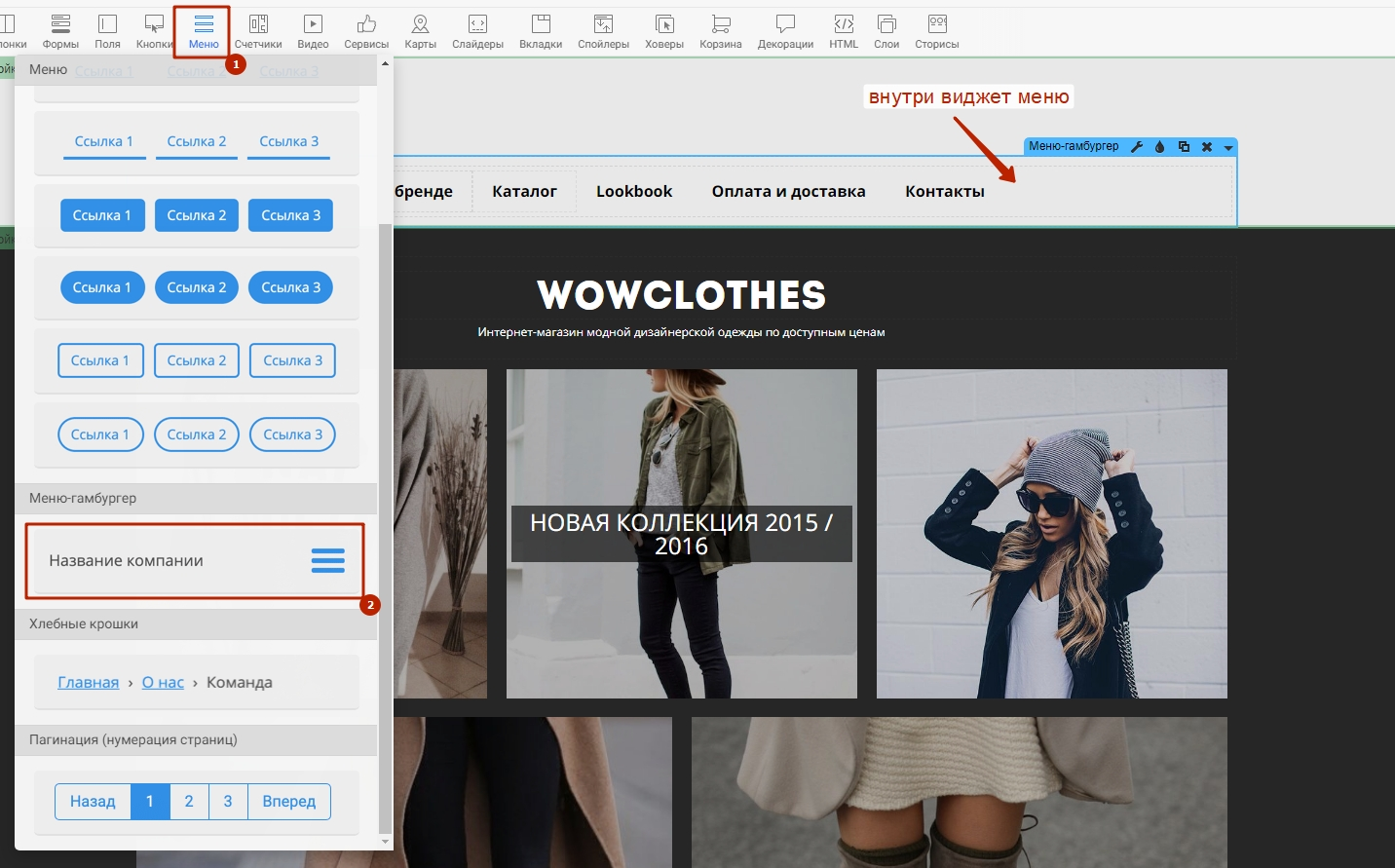Click filled pill-shaped Ссылка 1 button
The width and height of the screenshot is (1395, 868).
pyautogui.click(x=102, y=287)
